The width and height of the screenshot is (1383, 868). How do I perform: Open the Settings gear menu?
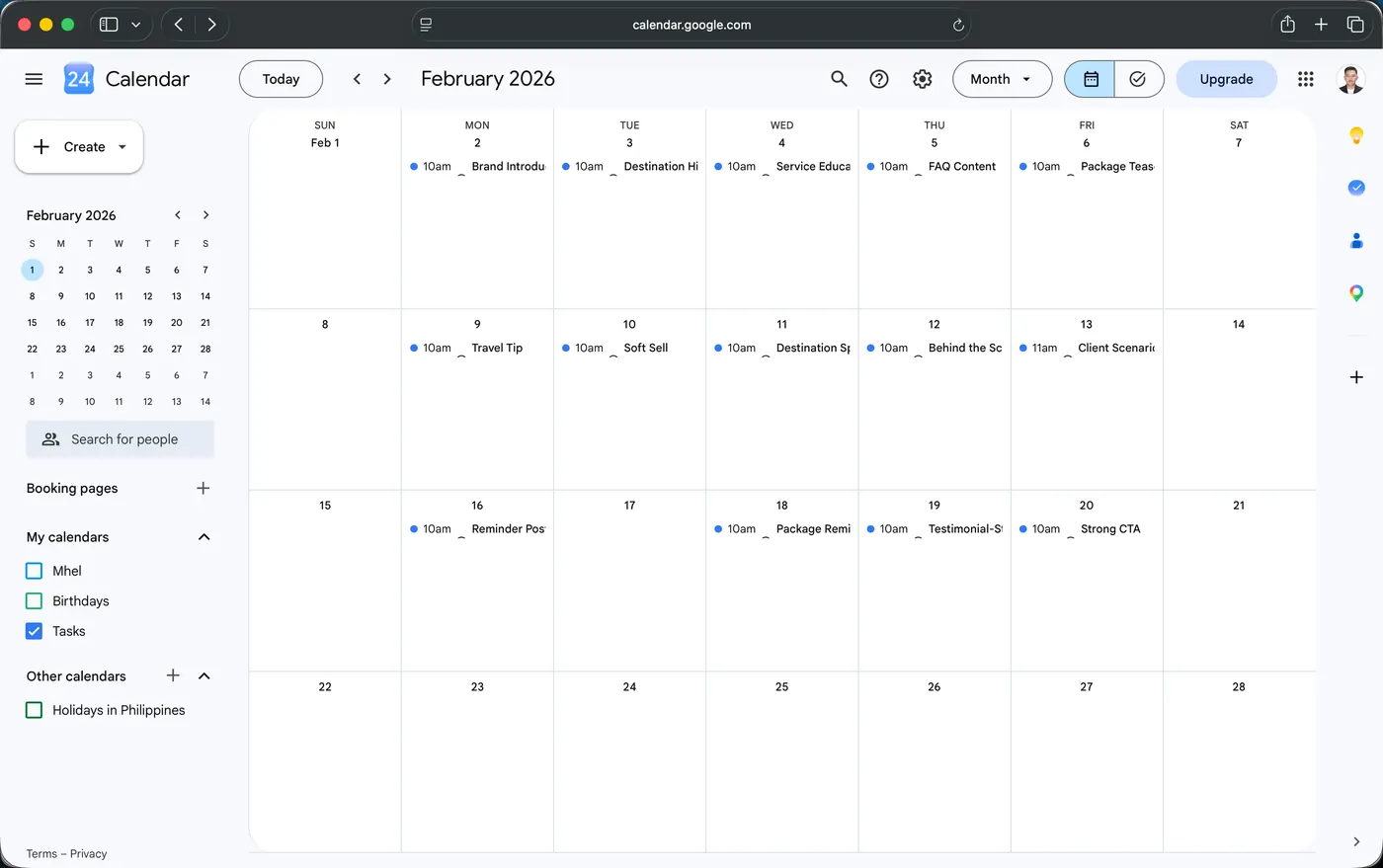click(923, 79)
